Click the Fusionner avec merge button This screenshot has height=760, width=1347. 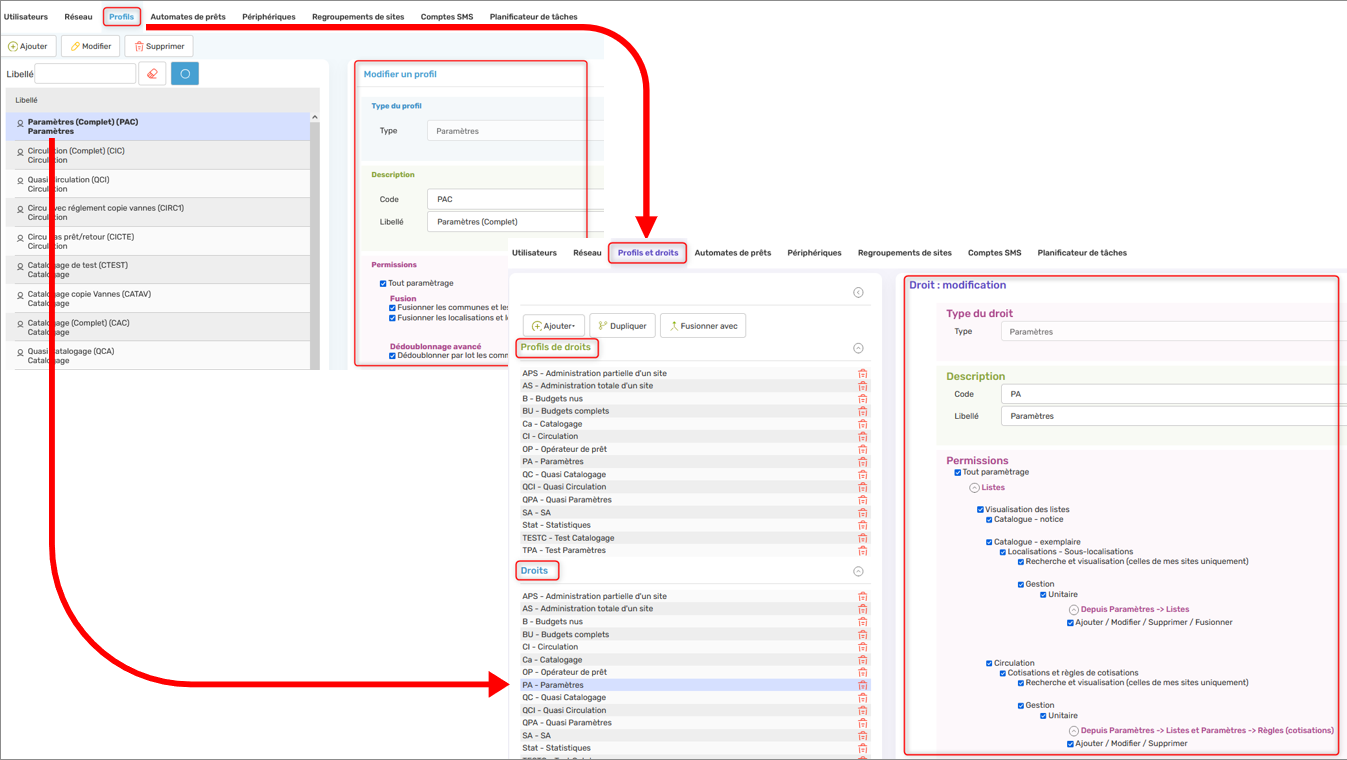click(x=702, y=326)
